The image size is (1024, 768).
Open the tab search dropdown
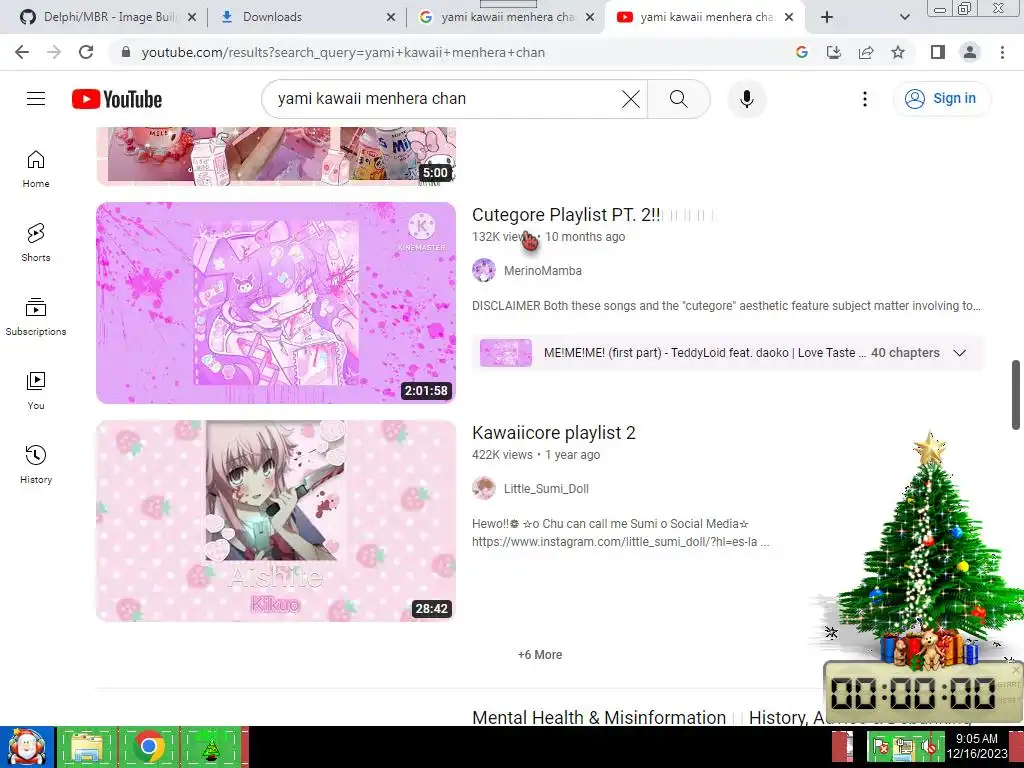click(904, 17)
